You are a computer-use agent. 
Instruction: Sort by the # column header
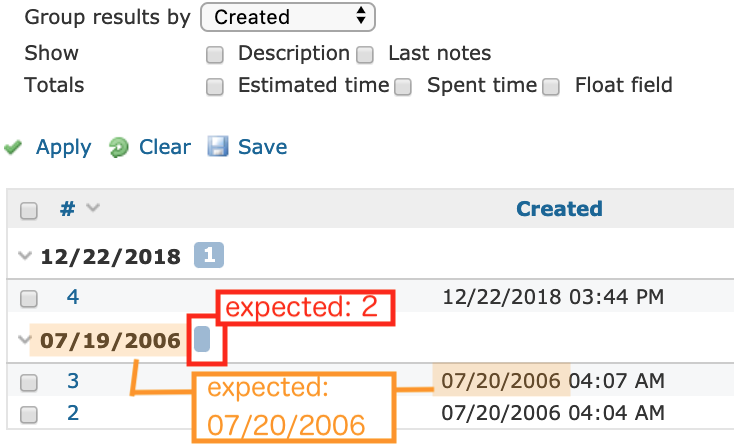(68, 208)
